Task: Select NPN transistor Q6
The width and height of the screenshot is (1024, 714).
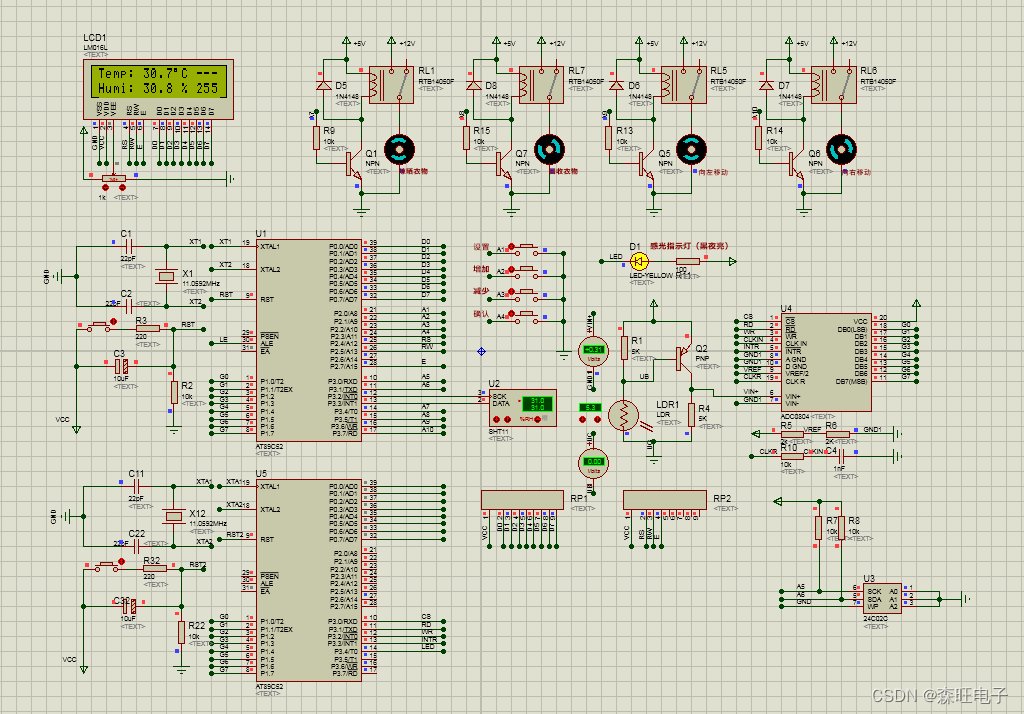Action: 797,165
